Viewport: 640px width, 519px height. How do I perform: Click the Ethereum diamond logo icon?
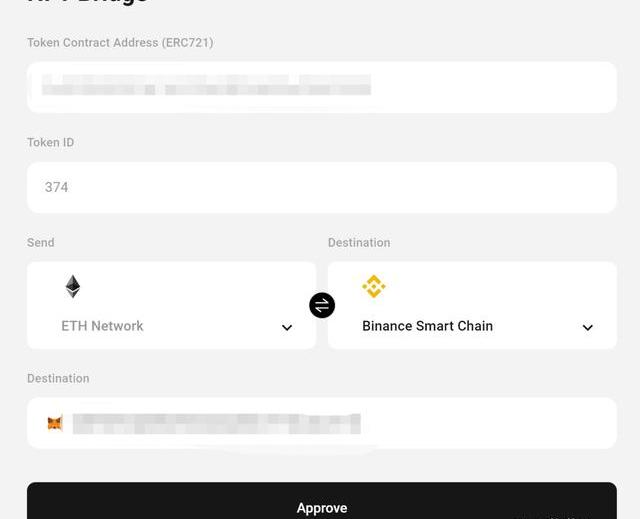(73, 287)
